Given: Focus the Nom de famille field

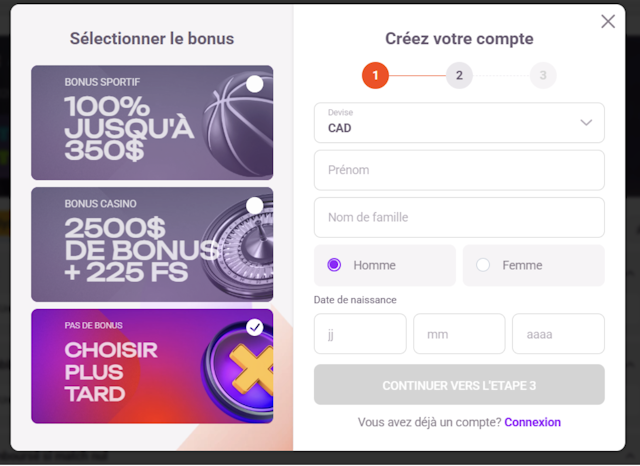Looking at the screenshot, I should point(459,217).
